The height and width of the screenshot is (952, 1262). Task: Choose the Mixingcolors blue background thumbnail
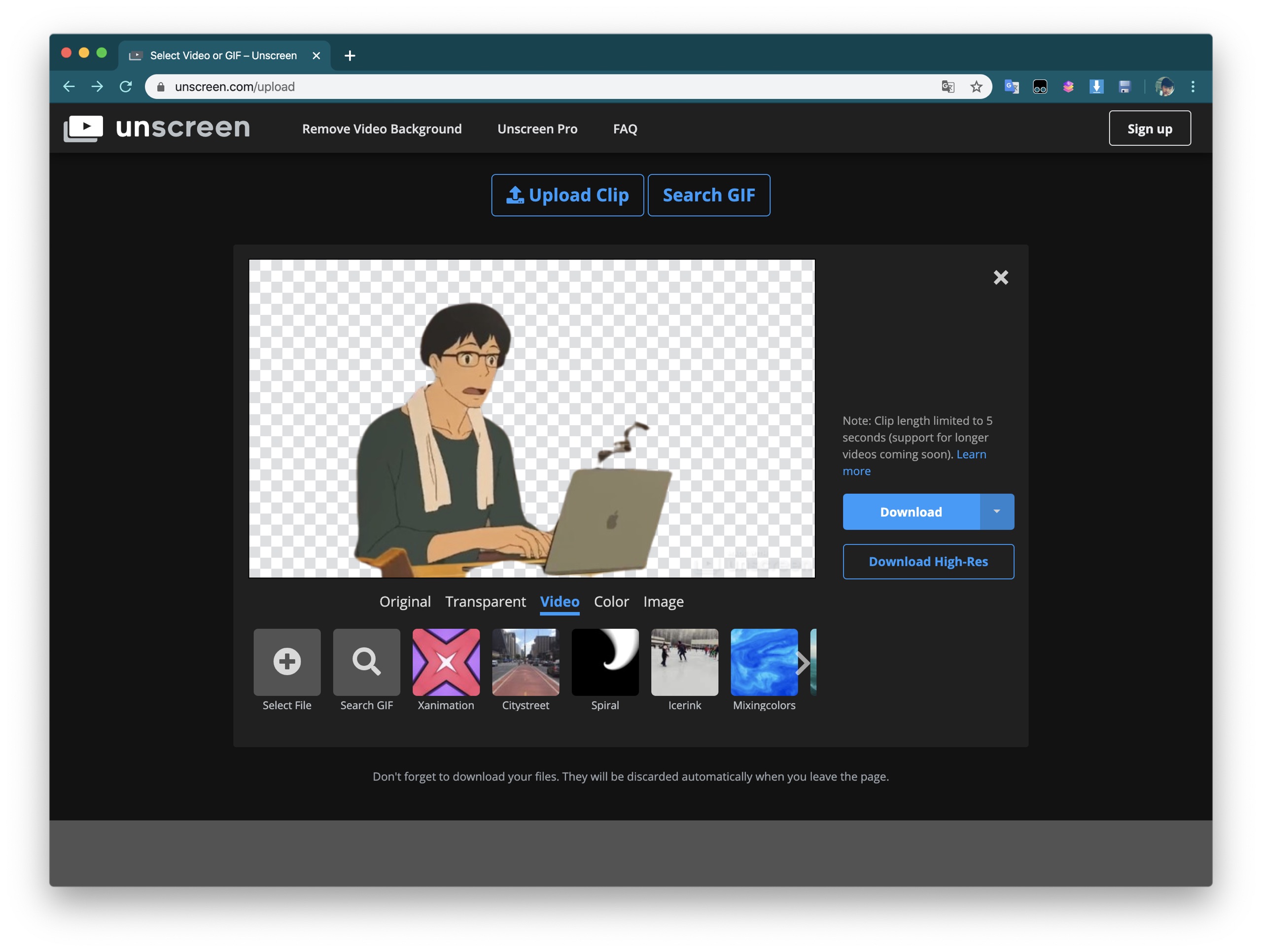click(x=763, y=662)
